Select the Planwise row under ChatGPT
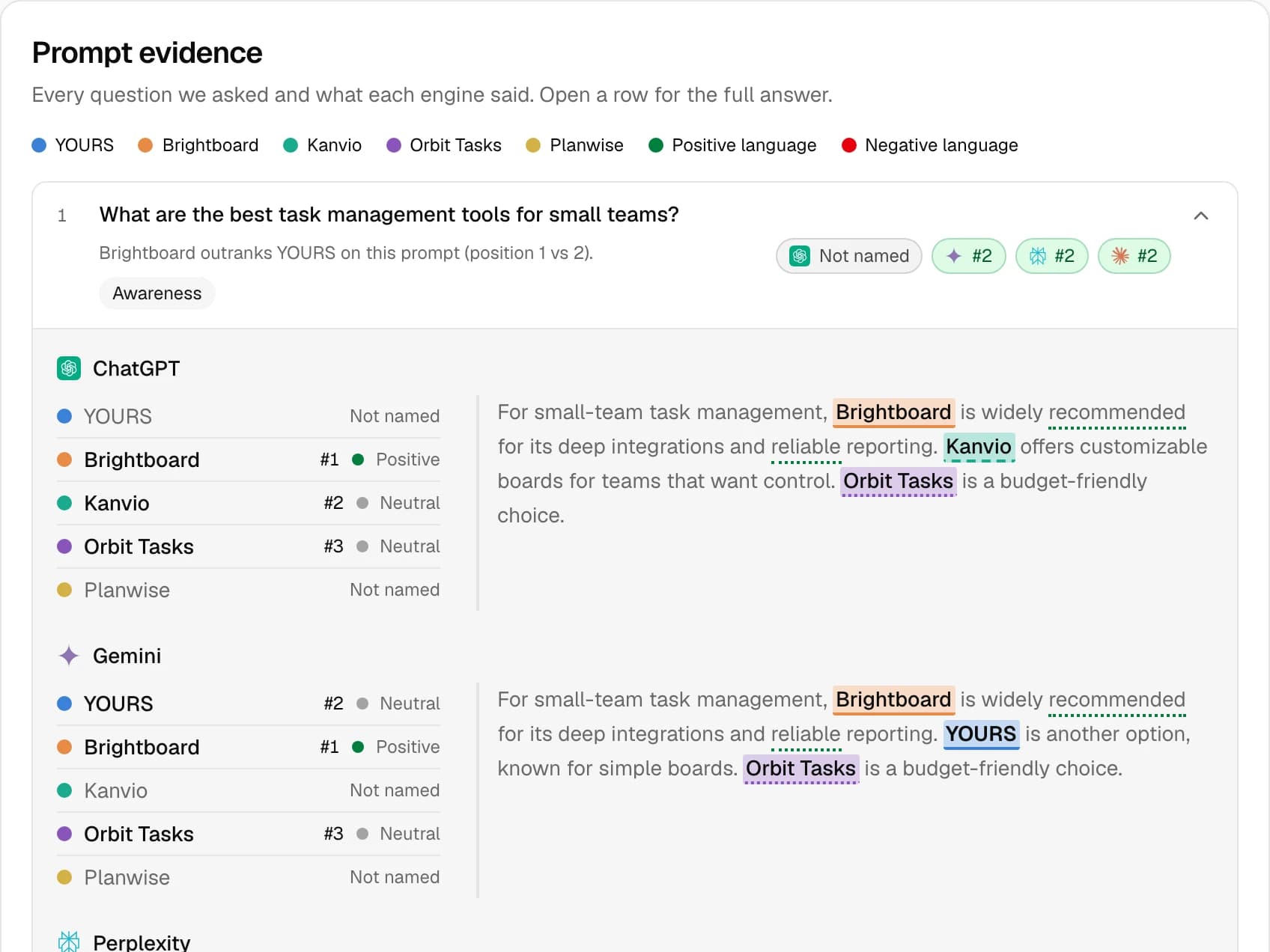 249,590
